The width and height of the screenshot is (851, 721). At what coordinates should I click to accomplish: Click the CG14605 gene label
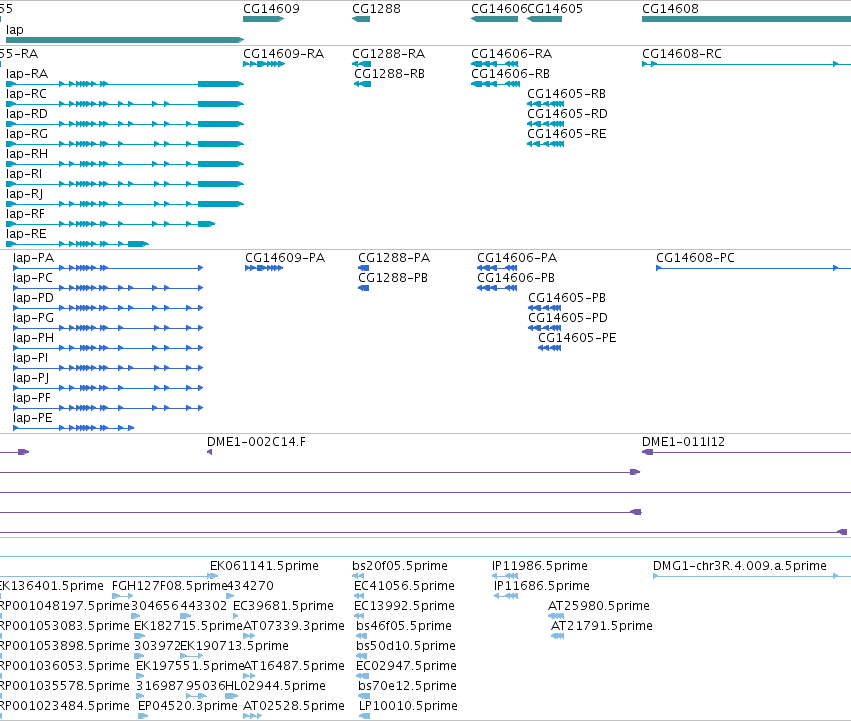[555, 9]
